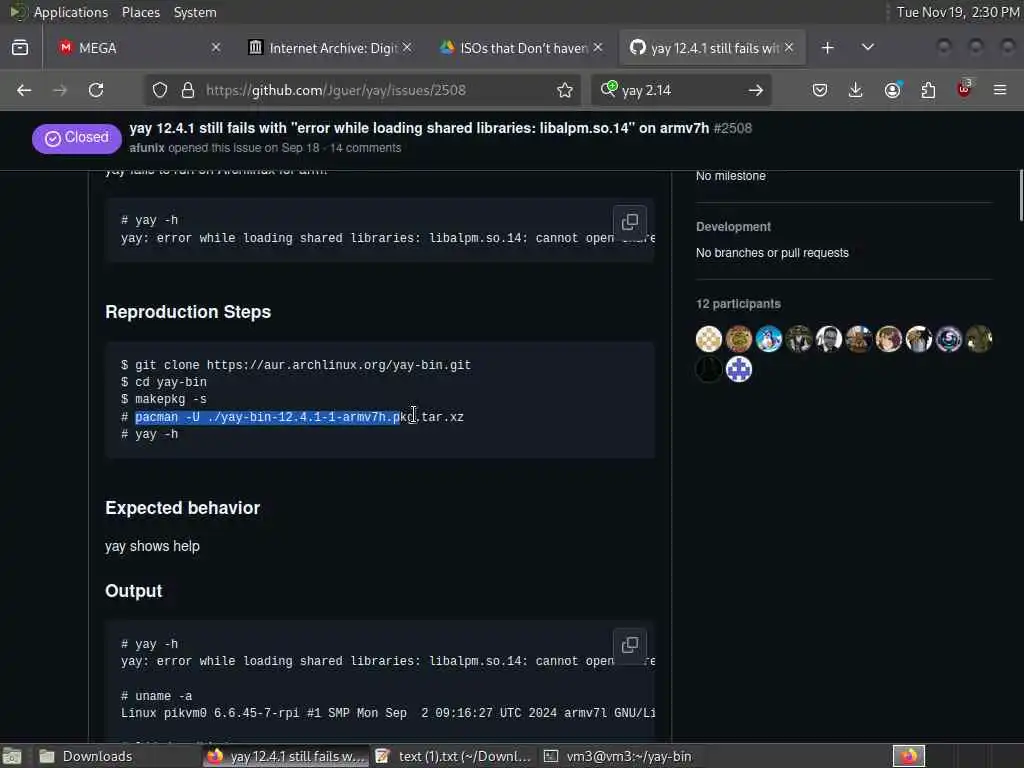Open the Firefox hamburger menu

tap(1000, 90)
